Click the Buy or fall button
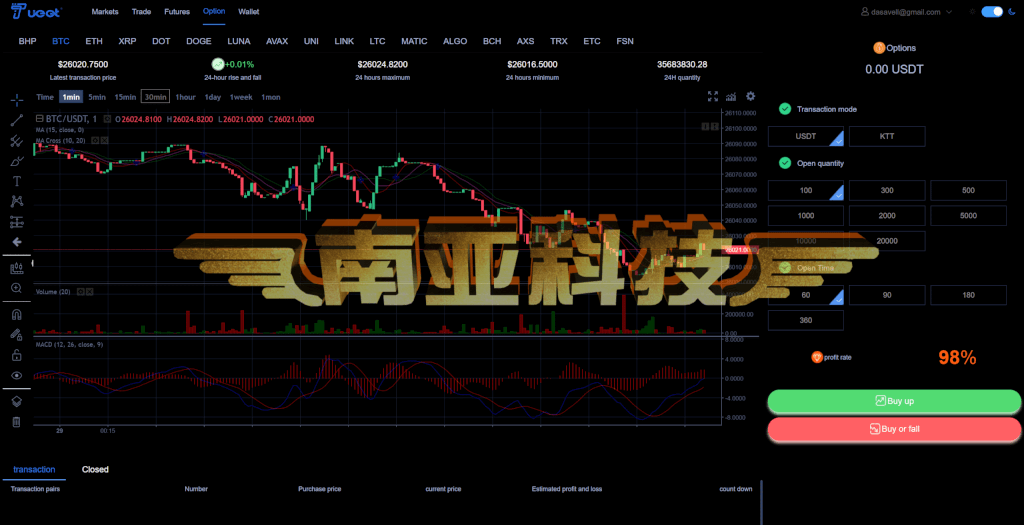This screenshot has height=525, width=1024. point(894,429)
